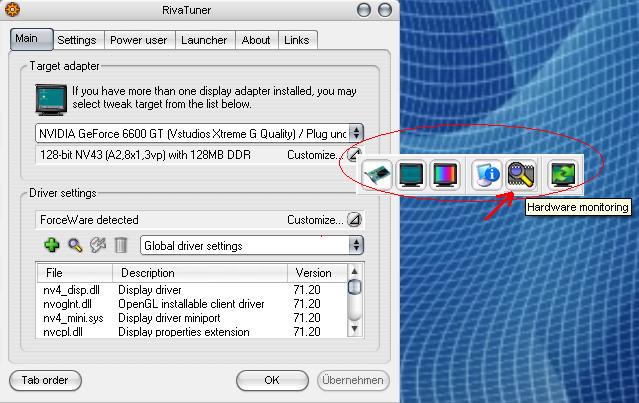
Task: Open the NVIDIA GeForce 6600 GT adapter dropdown
Action: click(199, 133)
